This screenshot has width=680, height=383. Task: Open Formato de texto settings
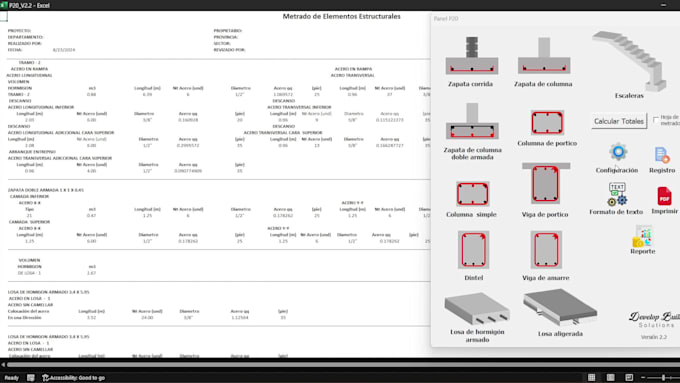(616, 194)
